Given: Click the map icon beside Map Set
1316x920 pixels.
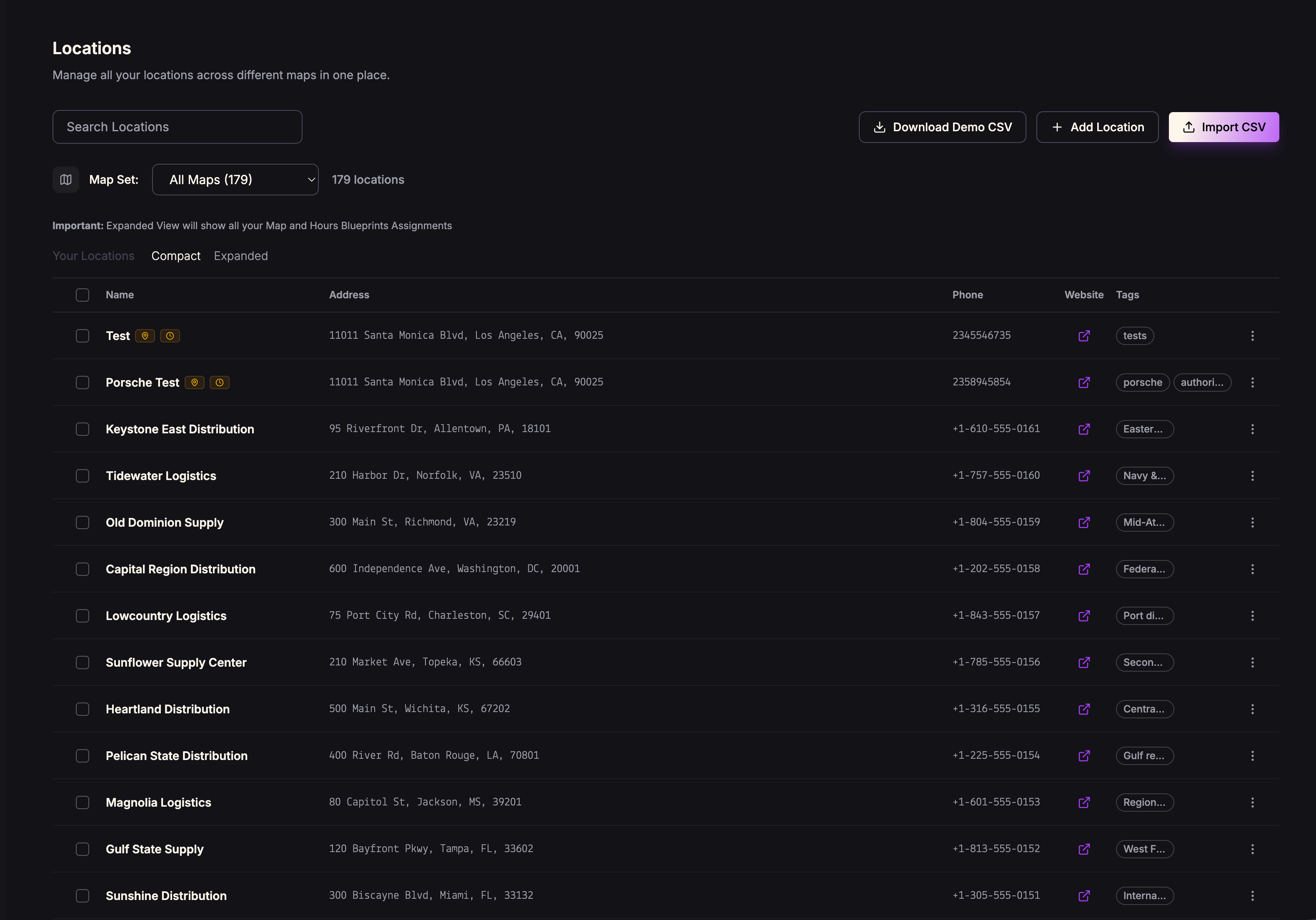Looking at the screenshot, I should click(66, 180).
